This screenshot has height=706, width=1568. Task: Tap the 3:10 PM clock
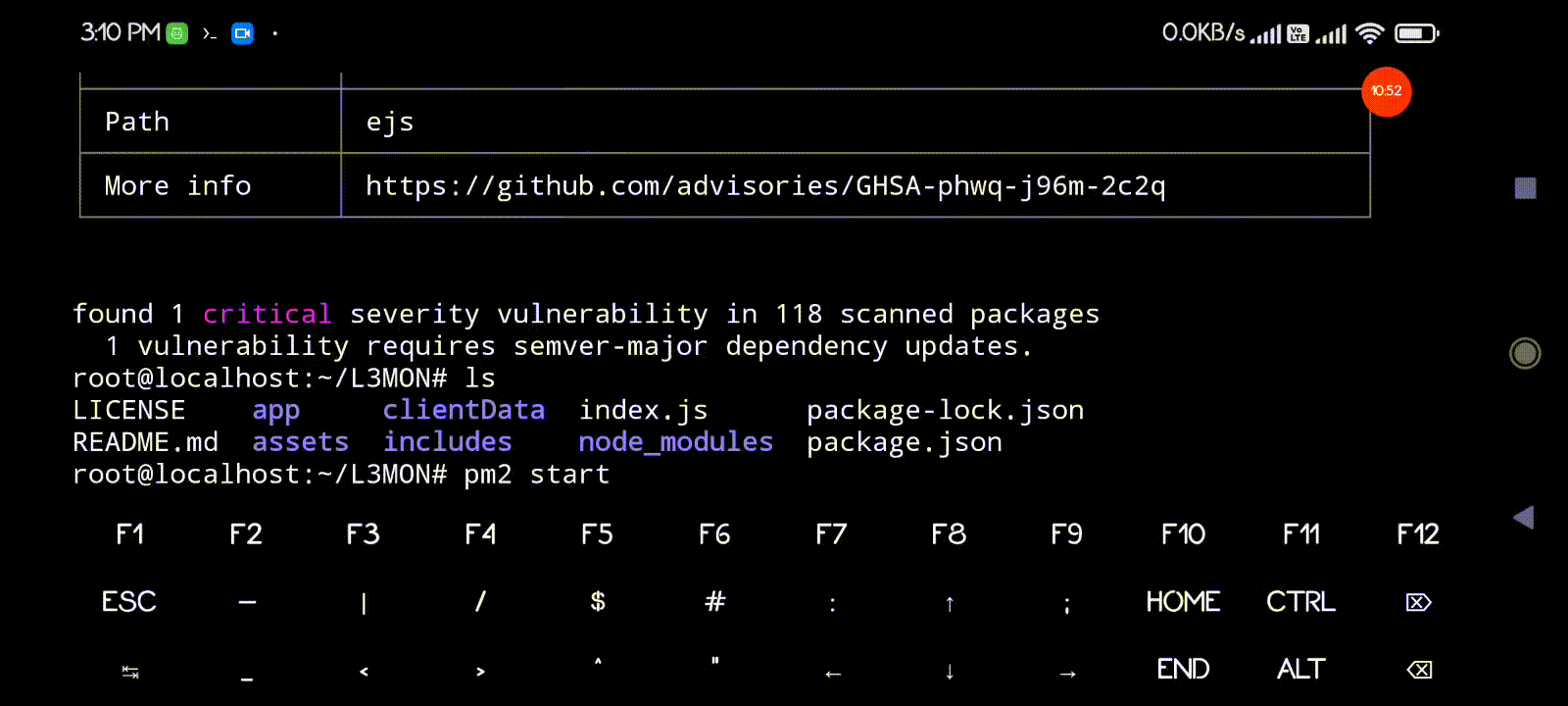(x=120, y=32)
